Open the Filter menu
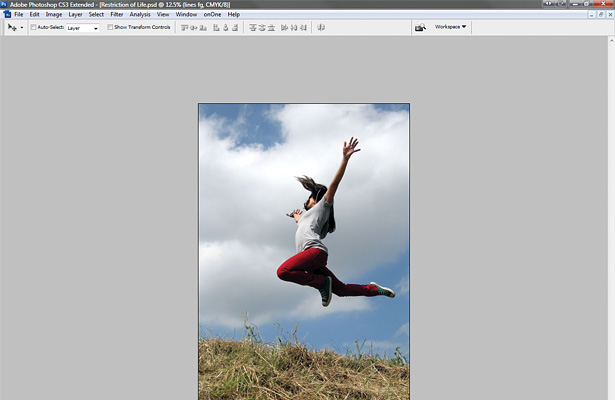The image size is (615, 400). (x=116, y=15)
